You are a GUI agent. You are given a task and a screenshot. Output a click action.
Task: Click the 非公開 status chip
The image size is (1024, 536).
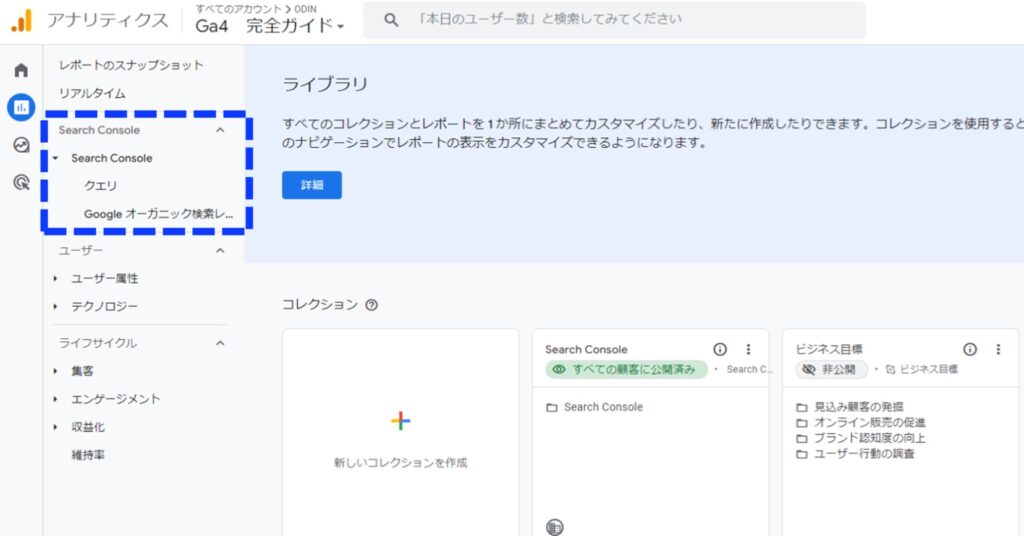[831, 370]
